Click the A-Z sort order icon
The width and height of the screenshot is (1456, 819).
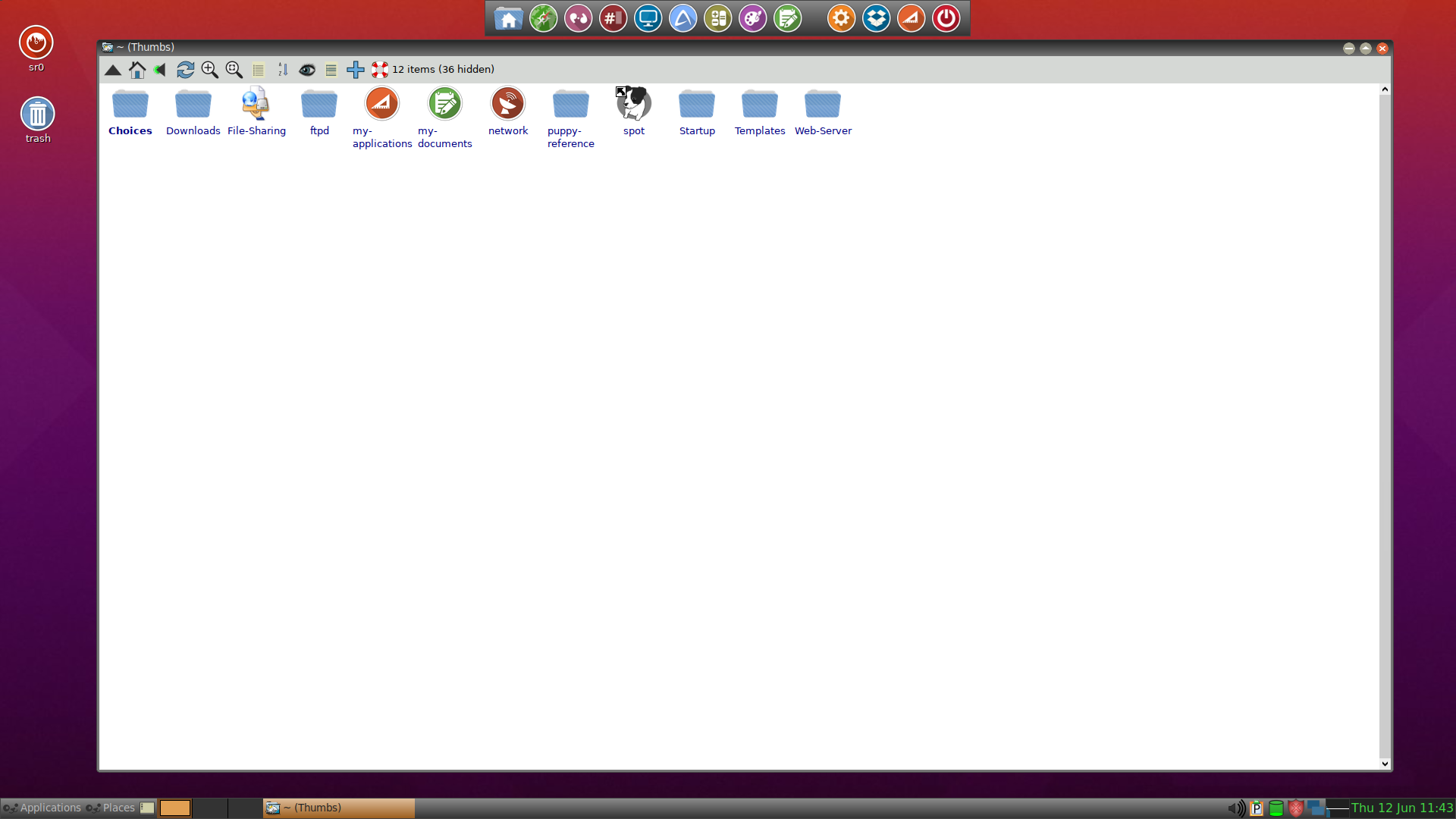(x=283, y=70)
